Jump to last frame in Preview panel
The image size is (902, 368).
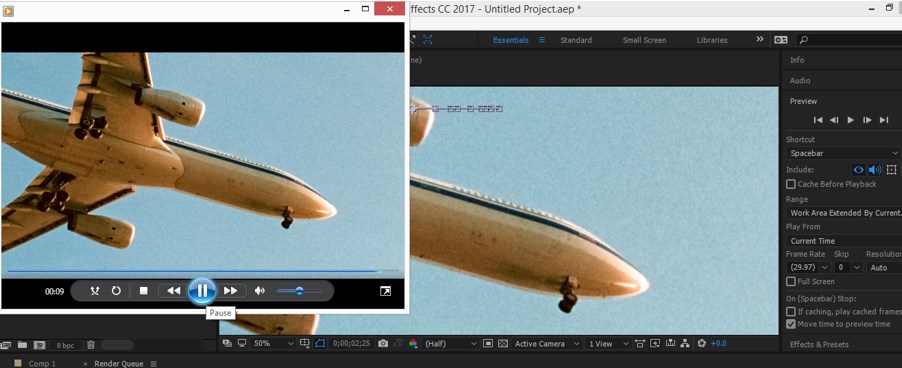coord(884,120)
